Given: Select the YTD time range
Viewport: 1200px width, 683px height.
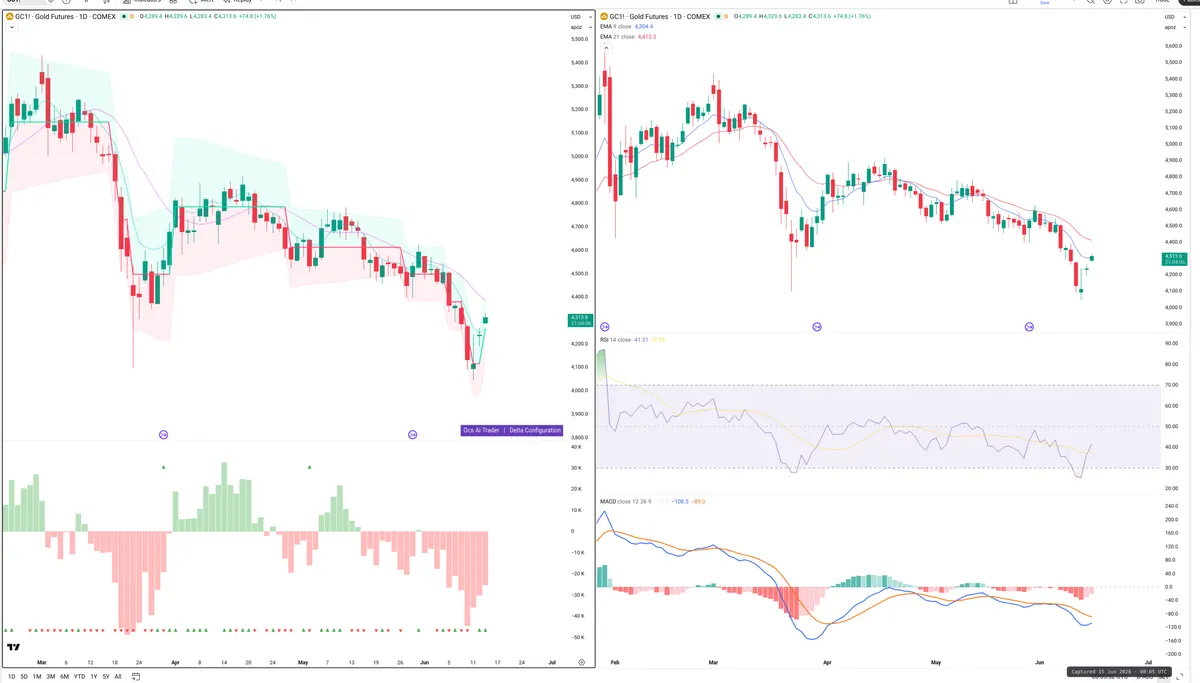Looking at the screenshot, I should pos(79,677).
